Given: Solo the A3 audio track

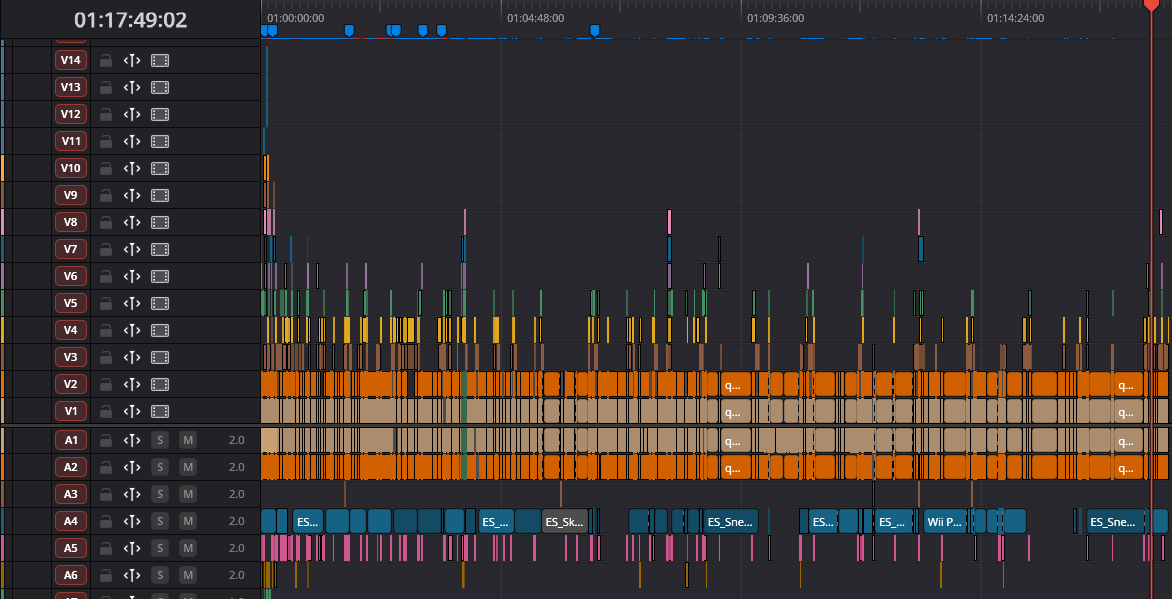Looking at the screenshot, I should (159, 494).
